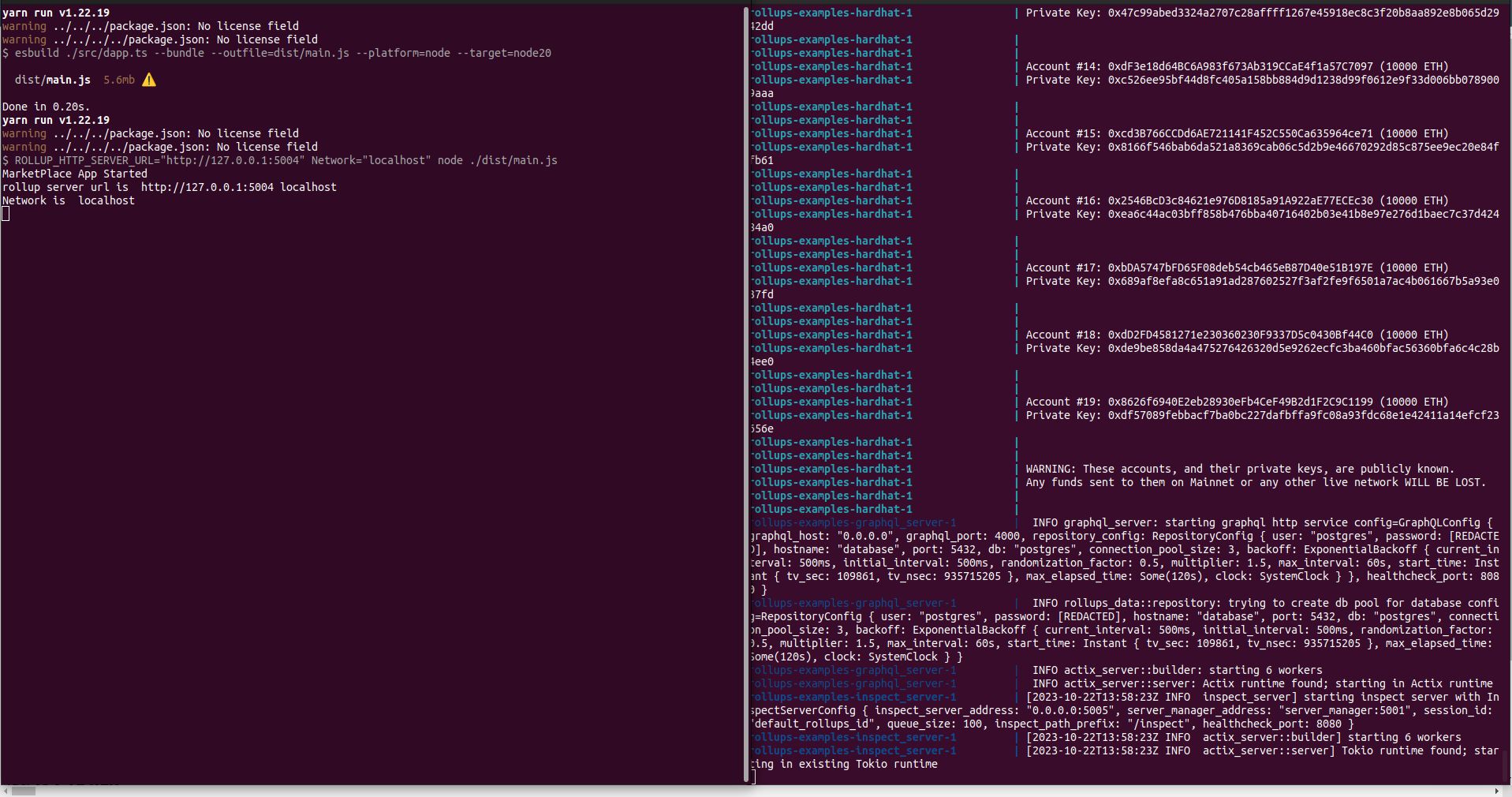
Task: Click the Account #17 address line
Action: point(1237,268)
